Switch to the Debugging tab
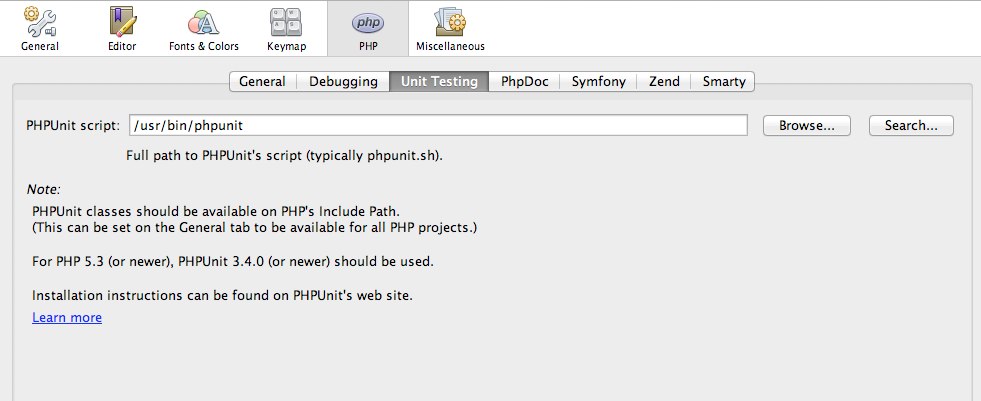 (x=342, y=82)
